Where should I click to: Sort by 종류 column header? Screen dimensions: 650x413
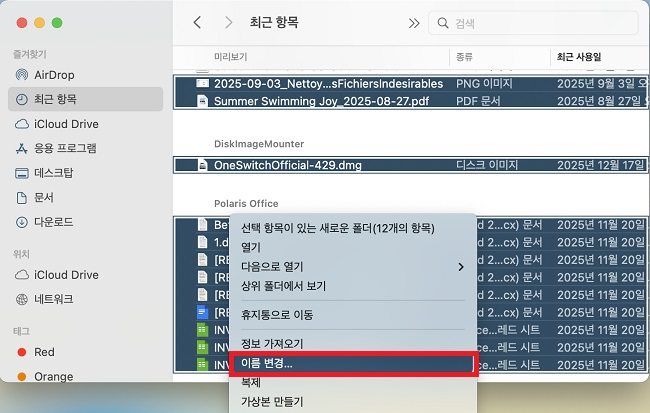(464, 57)
